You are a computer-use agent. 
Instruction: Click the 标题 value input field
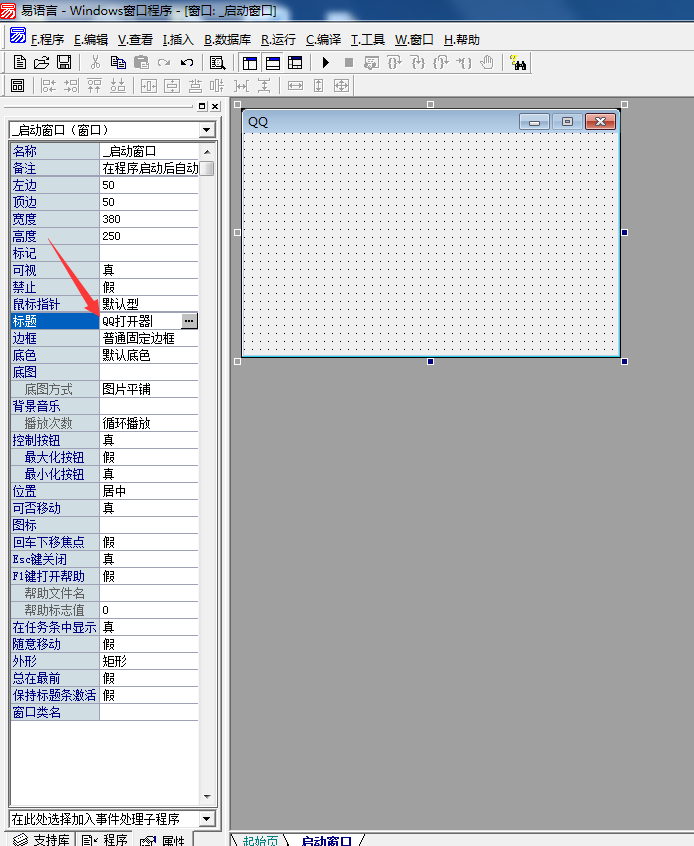pos(140,321)
